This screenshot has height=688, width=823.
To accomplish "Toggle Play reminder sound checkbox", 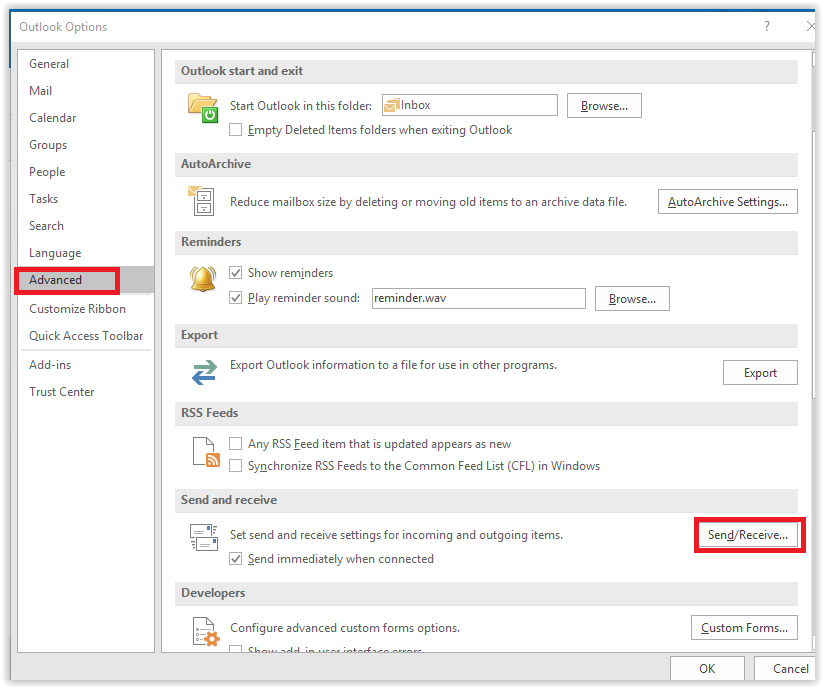I will (236, 298).
